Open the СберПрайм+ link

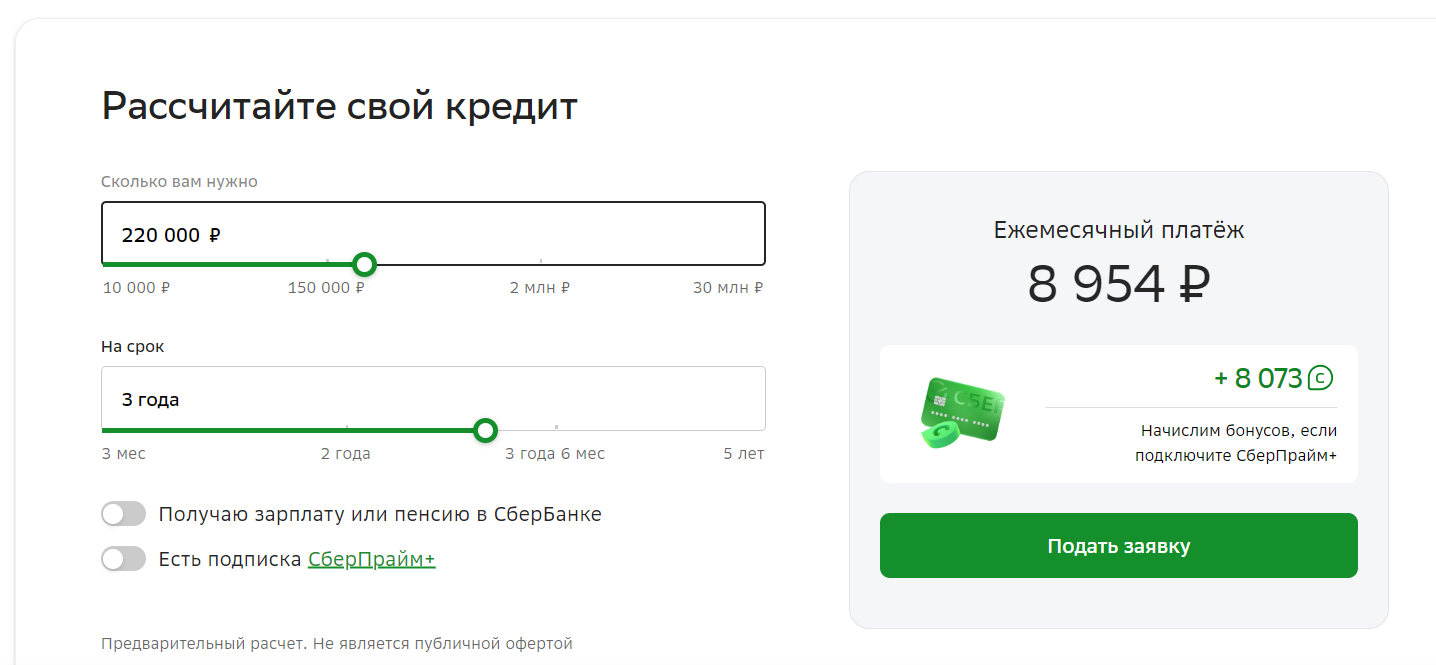tap(371, 559)
